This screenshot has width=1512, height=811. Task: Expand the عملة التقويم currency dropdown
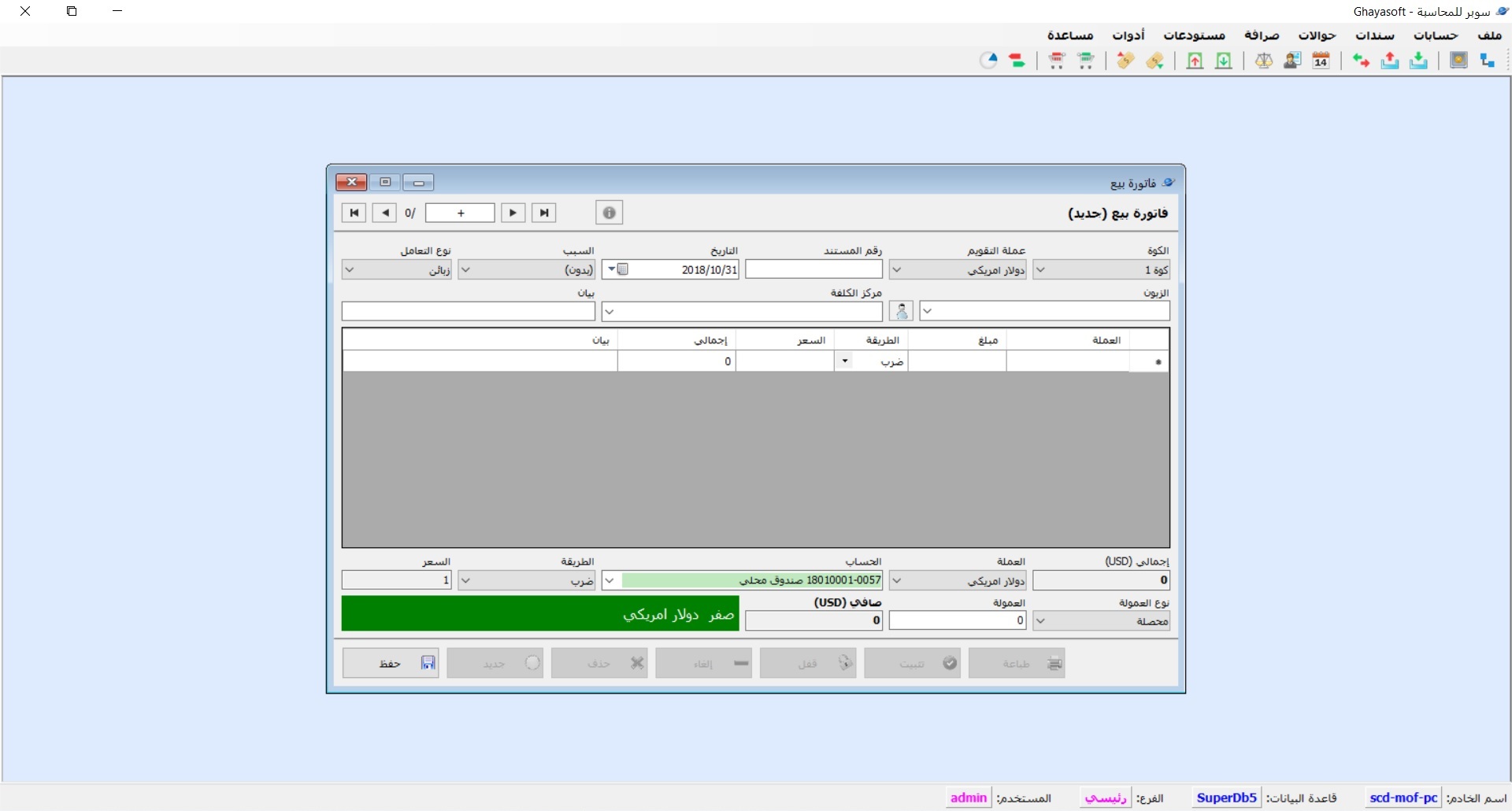point(897,270)
